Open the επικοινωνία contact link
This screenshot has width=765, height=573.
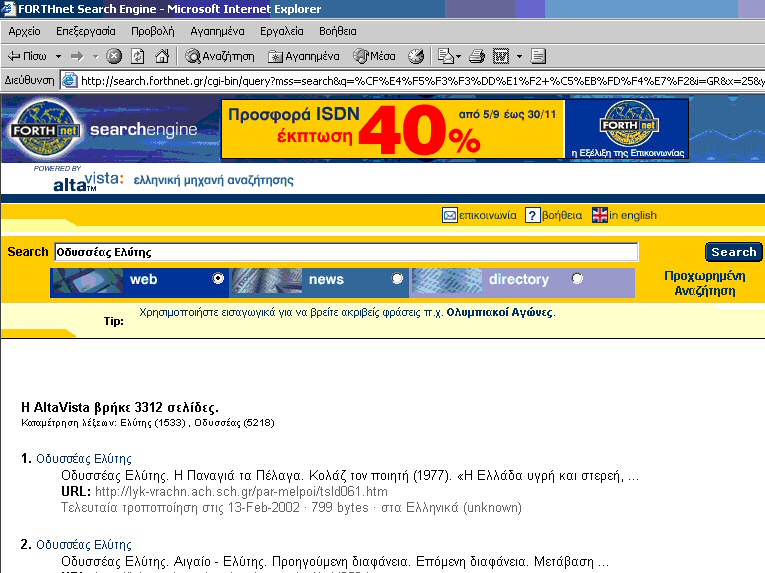pos(487,215)
